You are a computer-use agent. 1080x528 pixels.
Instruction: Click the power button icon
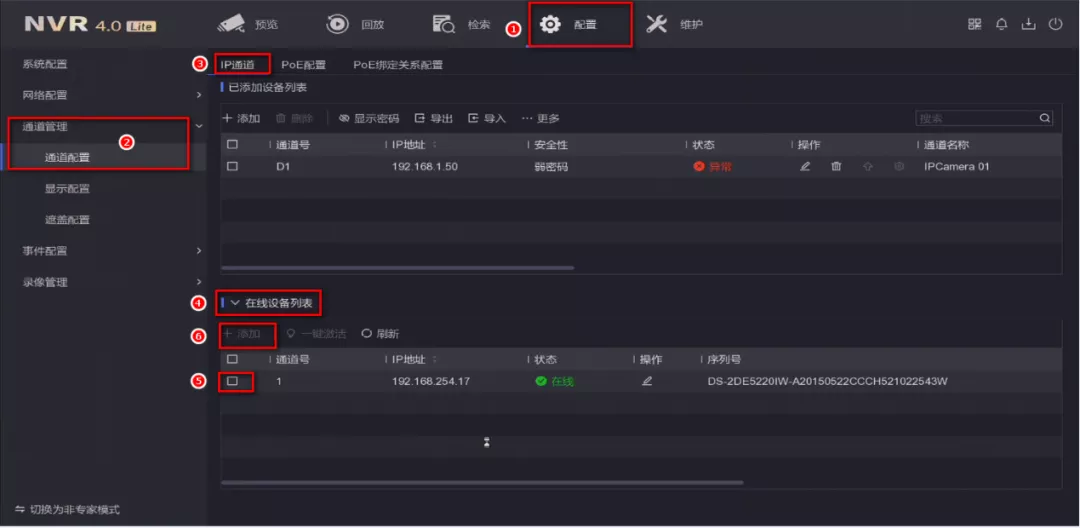tap(1055, 25)
